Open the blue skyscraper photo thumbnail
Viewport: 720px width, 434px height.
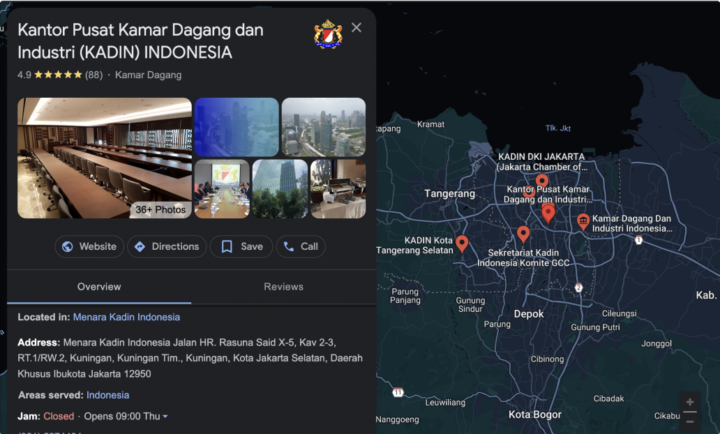(x=236, y=127)
